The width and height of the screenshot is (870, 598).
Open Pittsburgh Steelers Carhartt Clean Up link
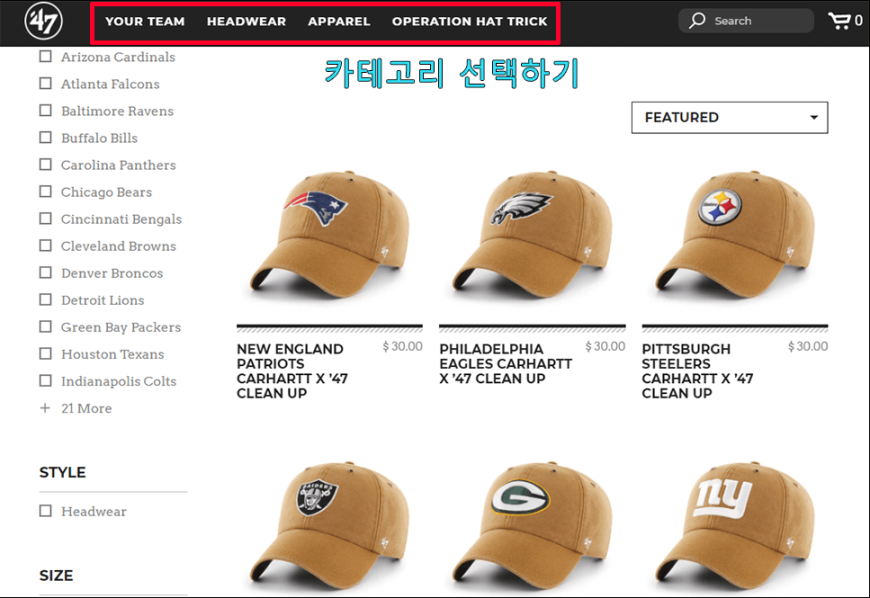(x=697, y=371)
